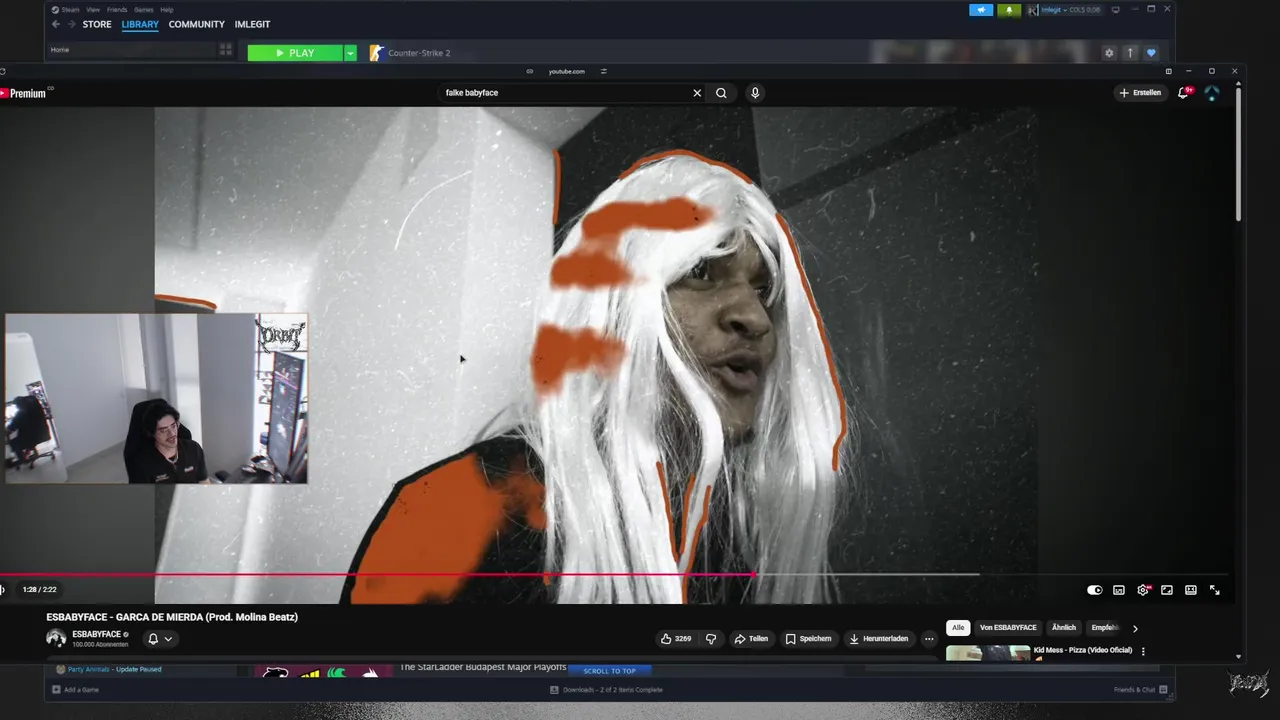Open the STORE tab in Steam
This screenshot has height=720, width=1280.
[97, 24]
